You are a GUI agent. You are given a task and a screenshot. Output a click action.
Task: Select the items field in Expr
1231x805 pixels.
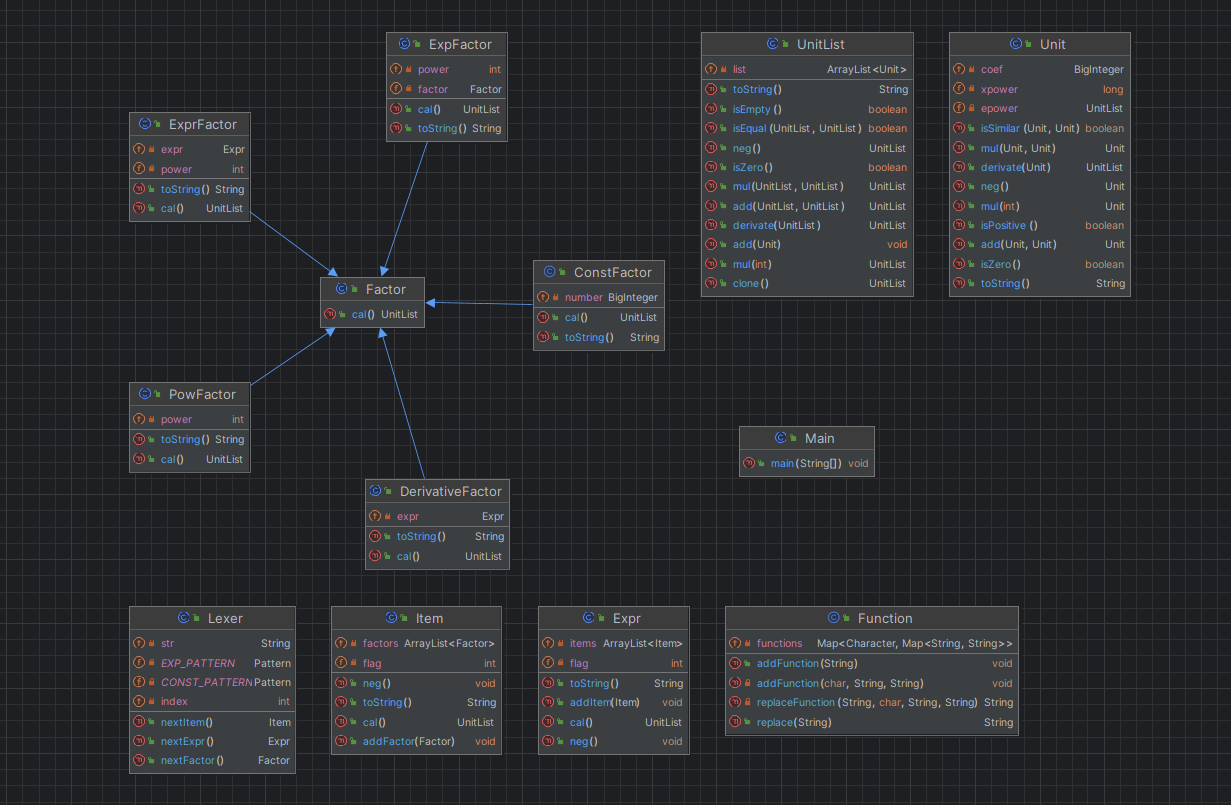pyautogui.click(x=613, y=643)
